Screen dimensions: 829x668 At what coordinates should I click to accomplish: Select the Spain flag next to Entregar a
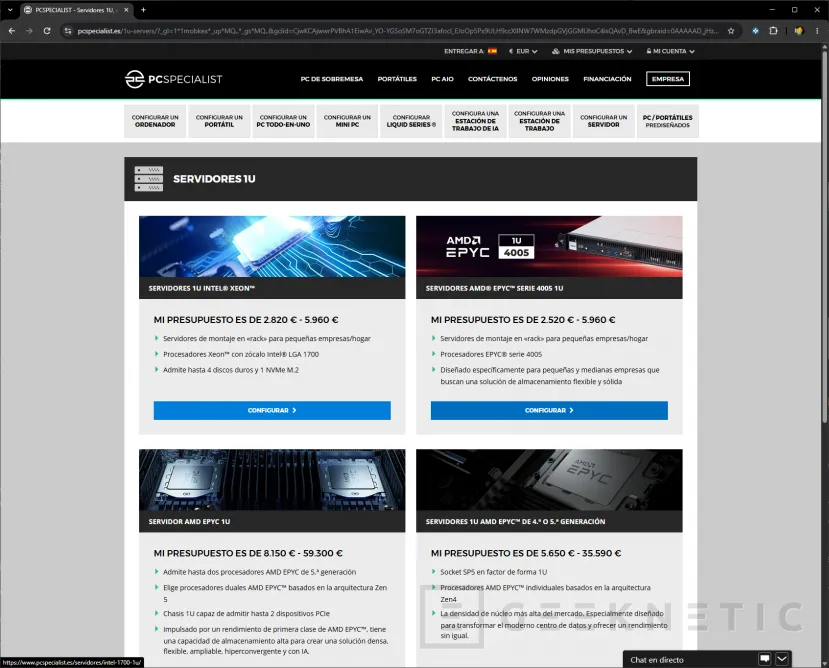pos(492,51)
